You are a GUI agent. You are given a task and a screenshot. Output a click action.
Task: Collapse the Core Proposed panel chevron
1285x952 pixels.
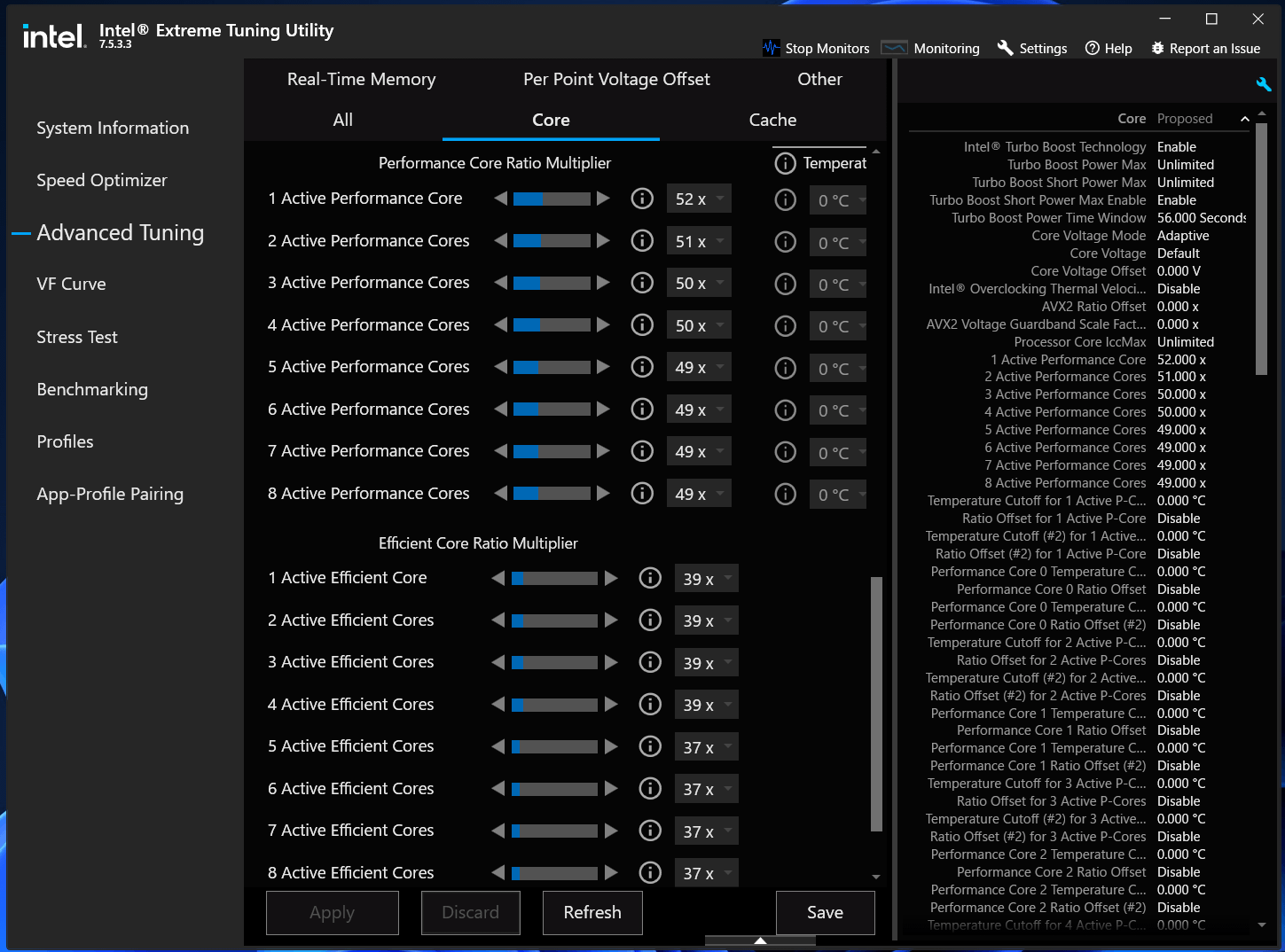[1244, 119]
